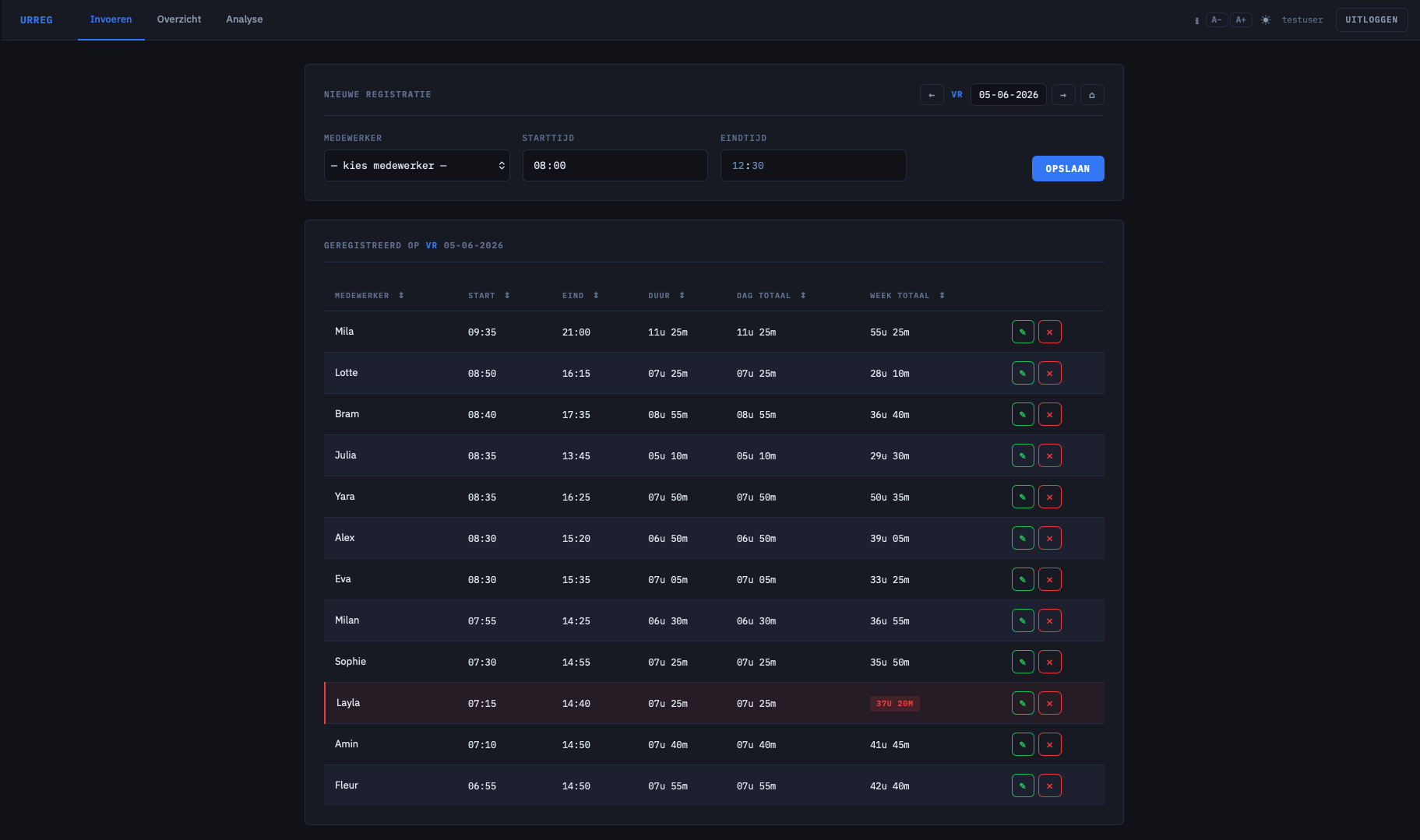Sort table by Start column
1420x840 pixels.
click(488, 296)
